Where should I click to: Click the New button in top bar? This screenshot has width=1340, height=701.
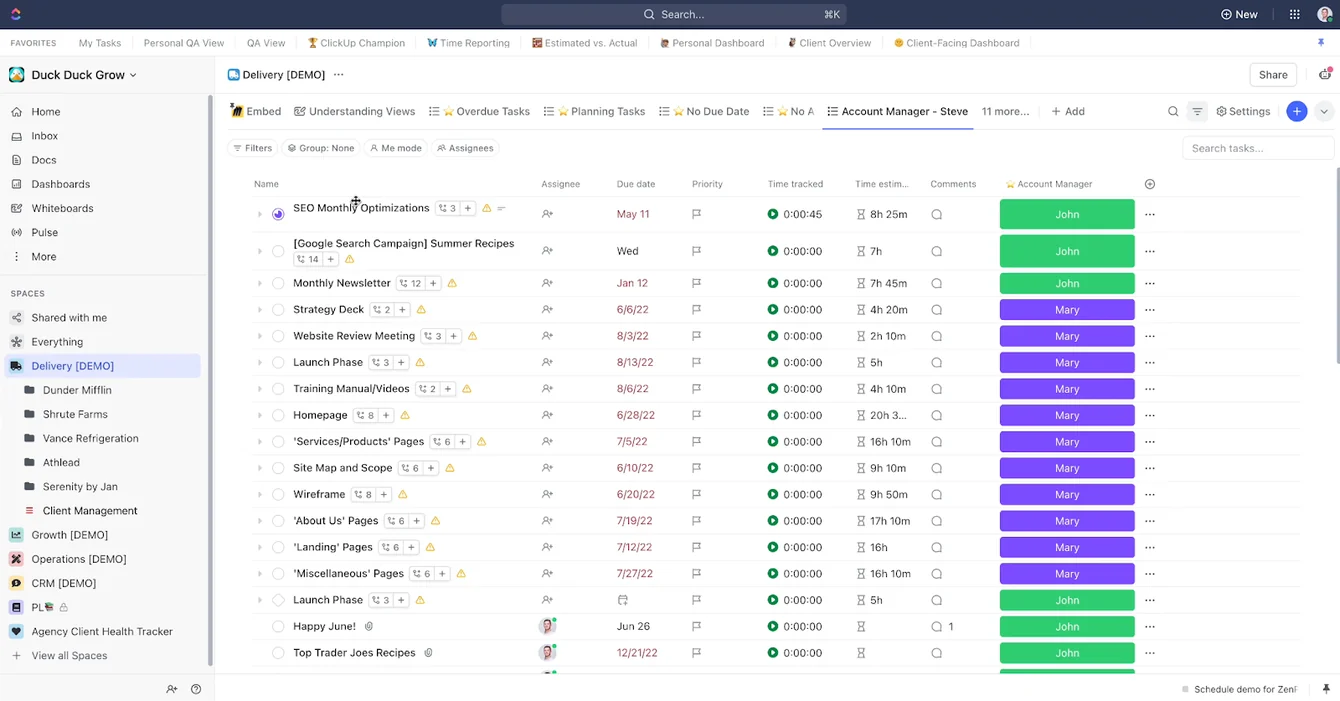[x=1239, y=14]
